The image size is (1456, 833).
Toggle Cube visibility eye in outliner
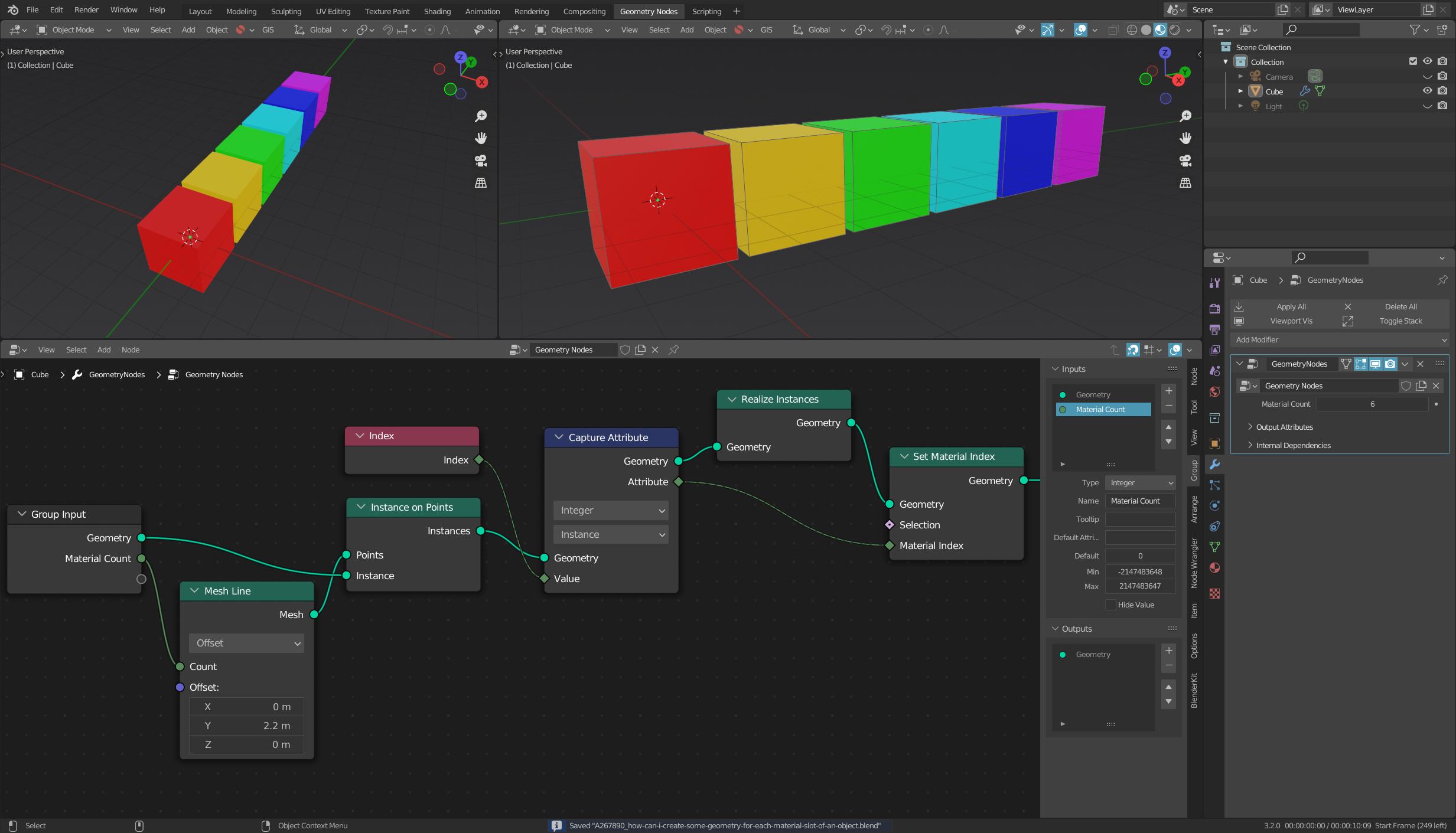tap(1427, 91)
